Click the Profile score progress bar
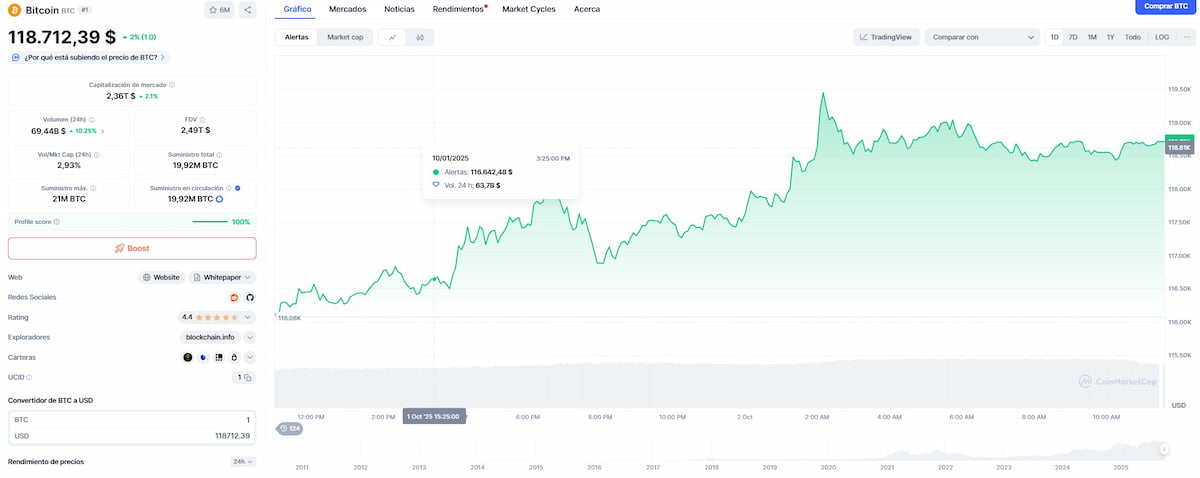This screenshot has width=1200, height=478. (x=209, y=222)
